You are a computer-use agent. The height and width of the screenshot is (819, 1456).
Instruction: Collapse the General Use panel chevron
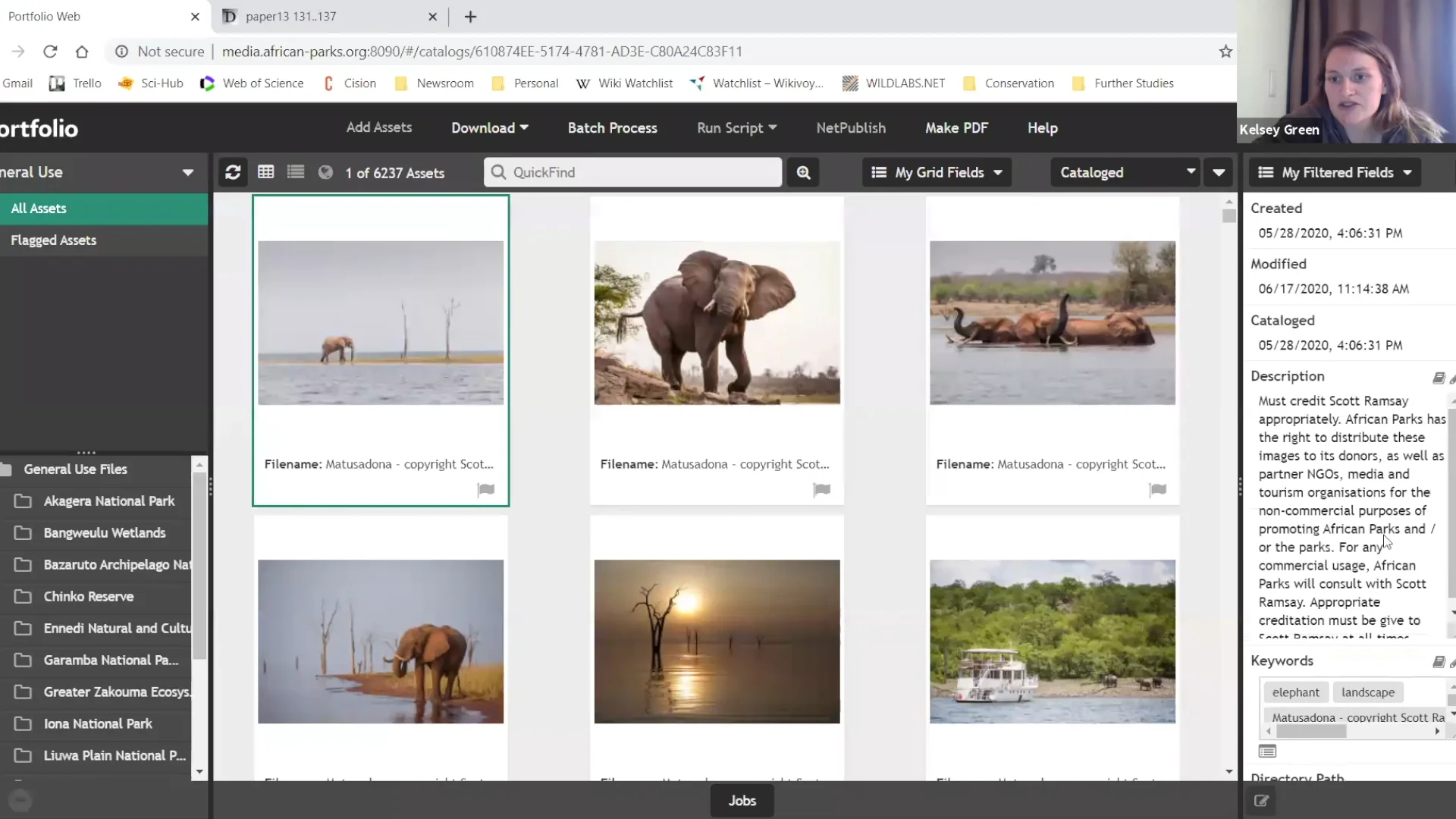pos(188,172)
